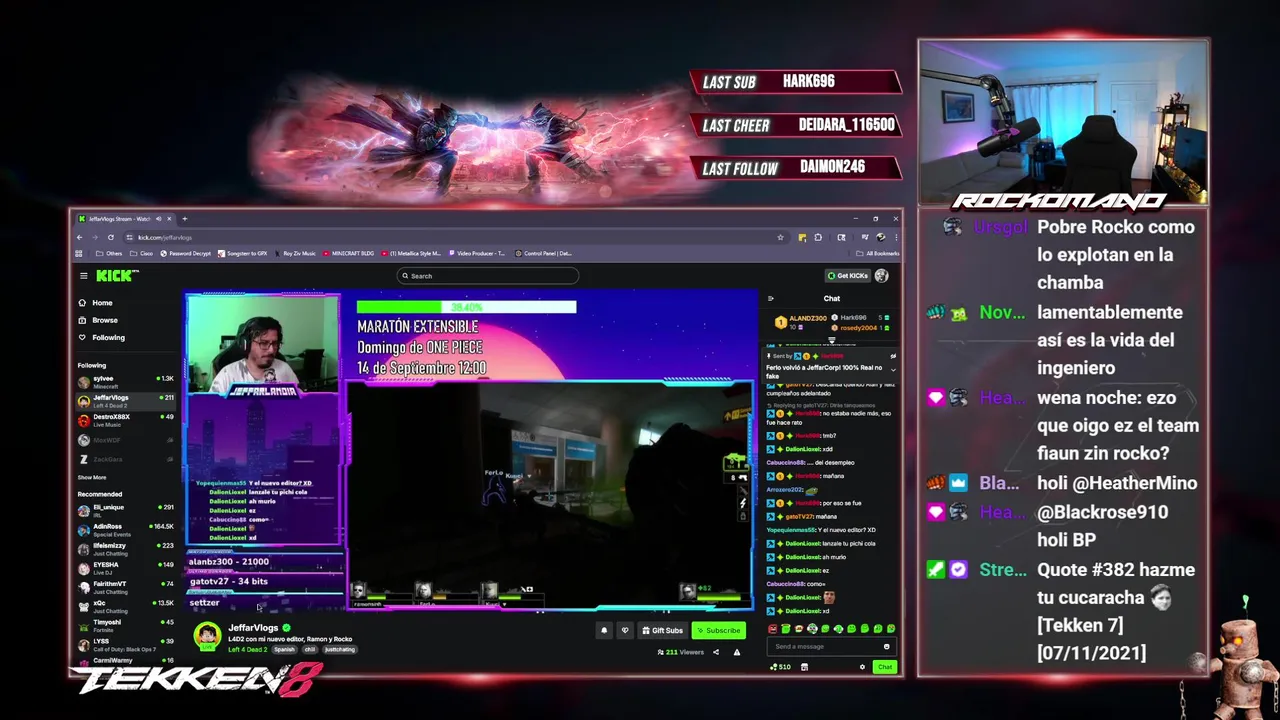Share the stream with the share icon
This screenshot has height=720, width=1280.
pos(716,652)
